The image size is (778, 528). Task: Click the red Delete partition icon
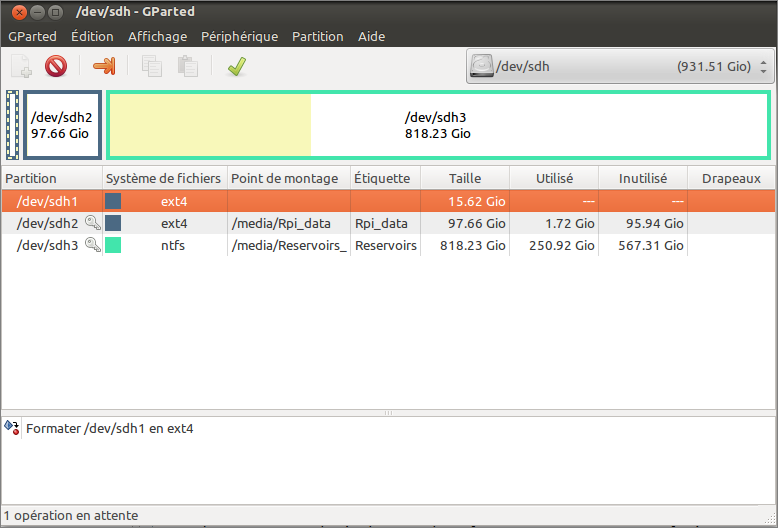pyautogui.click(x=56, y=67)
